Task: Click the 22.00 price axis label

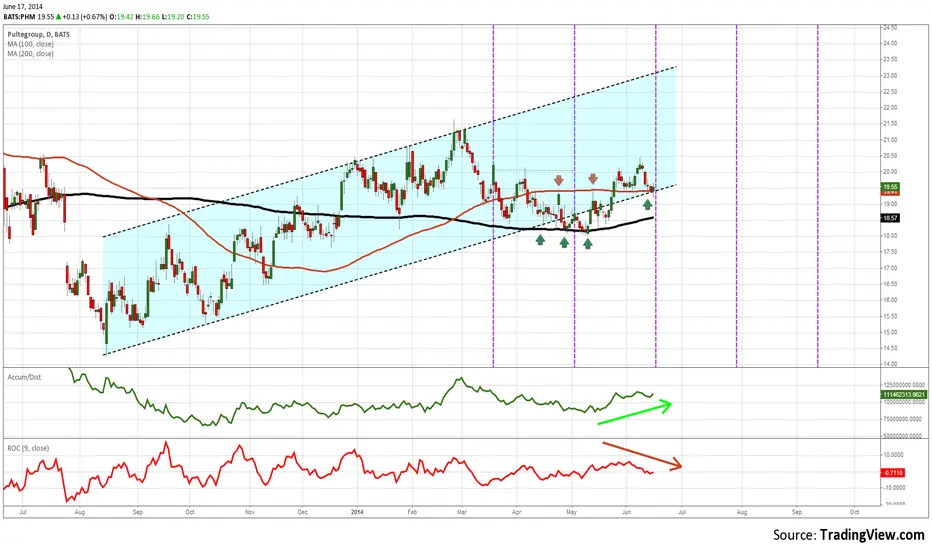Action: (890, 108)
